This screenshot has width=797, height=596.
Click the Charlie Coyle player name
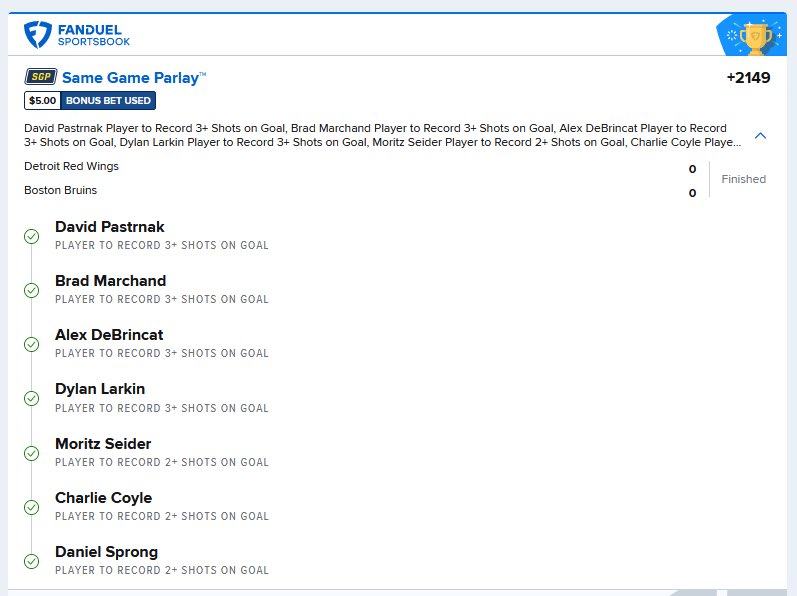104,498
